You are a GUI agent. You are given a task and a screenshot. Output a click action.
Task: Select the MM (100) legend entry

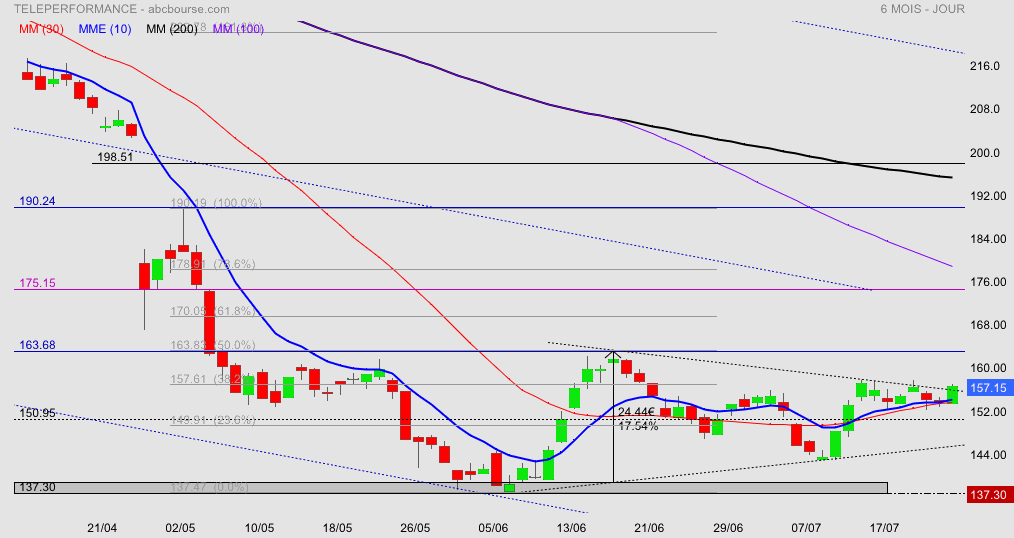pyautogui.click(x=238, y=29)
